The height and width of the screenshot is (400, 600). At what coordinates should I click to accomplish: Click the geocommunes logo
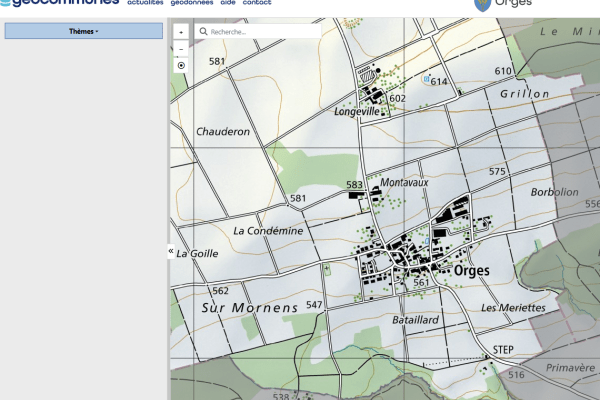(60, 3)
